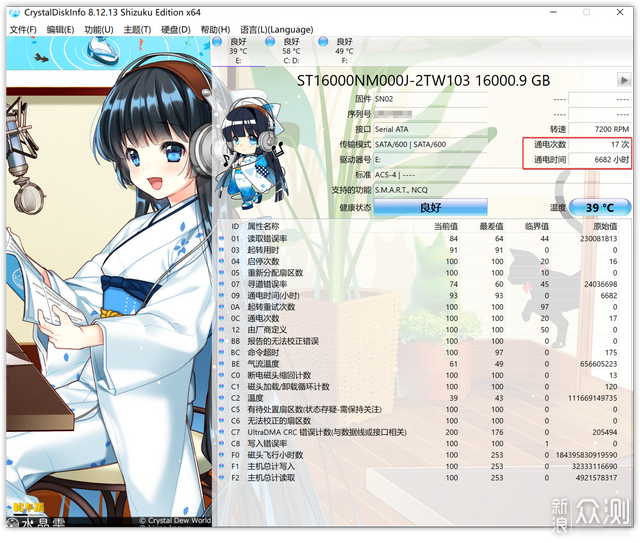Screen dimensions: 640x543
Task: Open the 语言(L)(Language) menu
Action: click(276, 30)
